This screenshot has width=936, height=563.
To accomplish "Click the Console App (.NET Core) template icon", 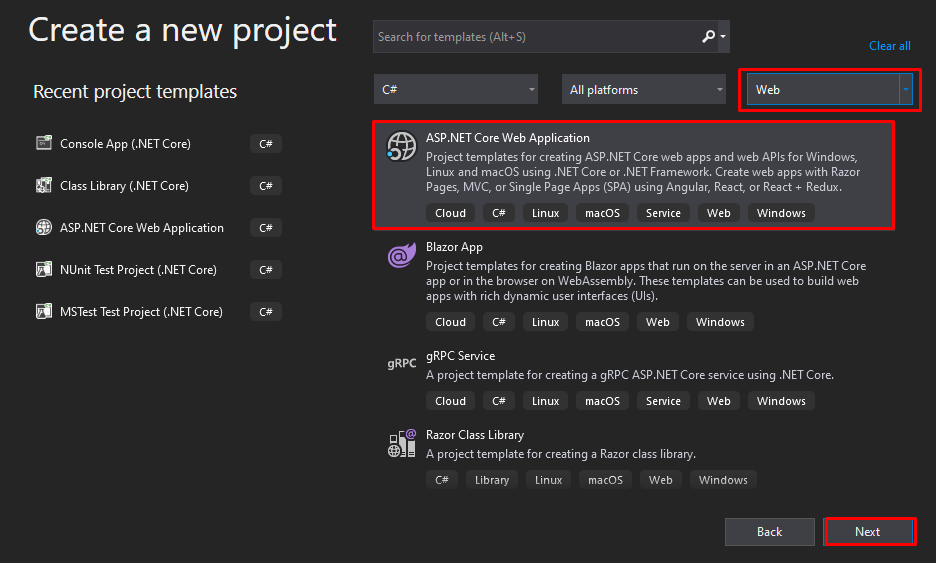I will point(44,143).
